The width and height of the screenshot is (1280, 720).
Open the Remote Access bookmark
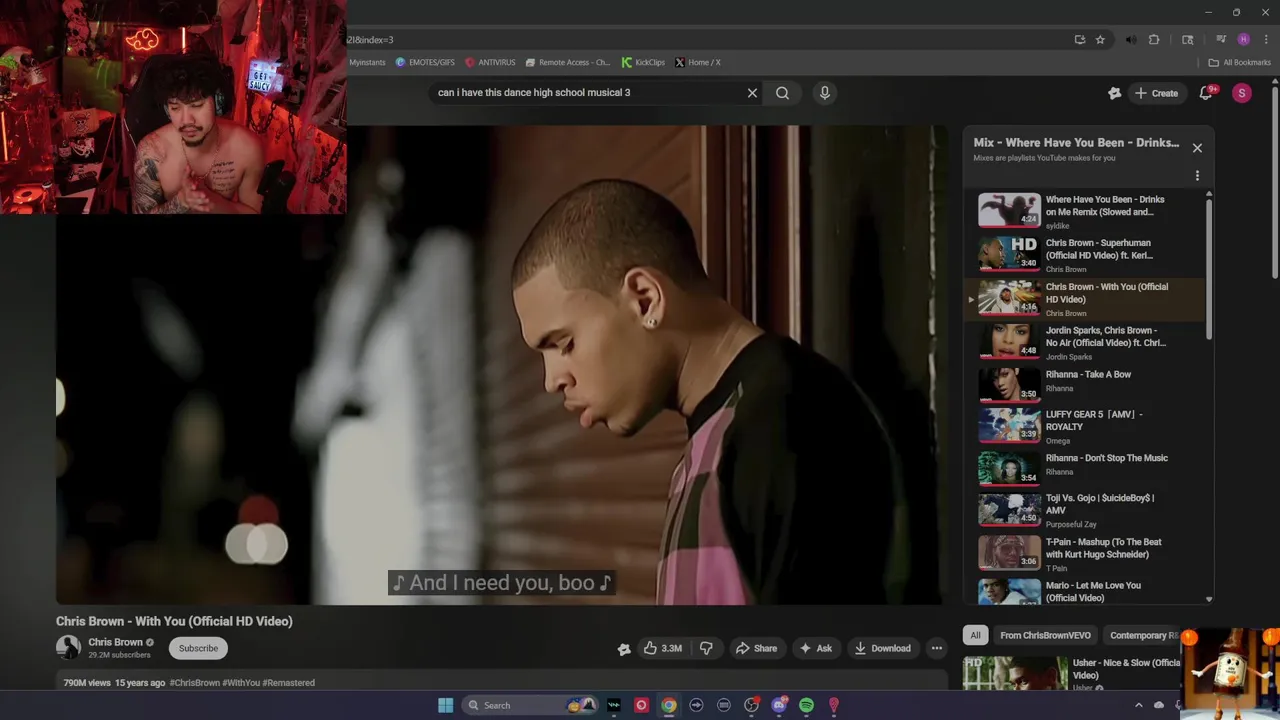pos(567,62)
